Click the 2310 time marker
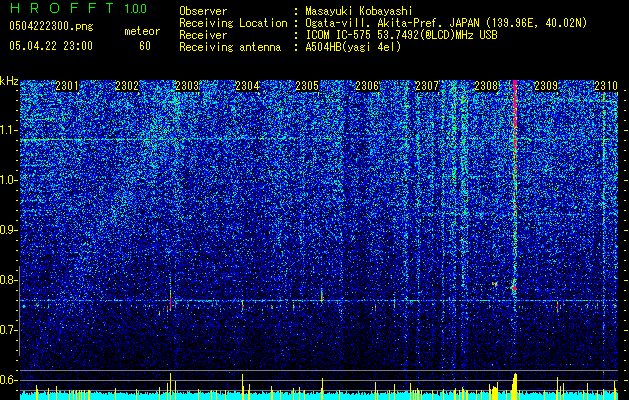 606,86
